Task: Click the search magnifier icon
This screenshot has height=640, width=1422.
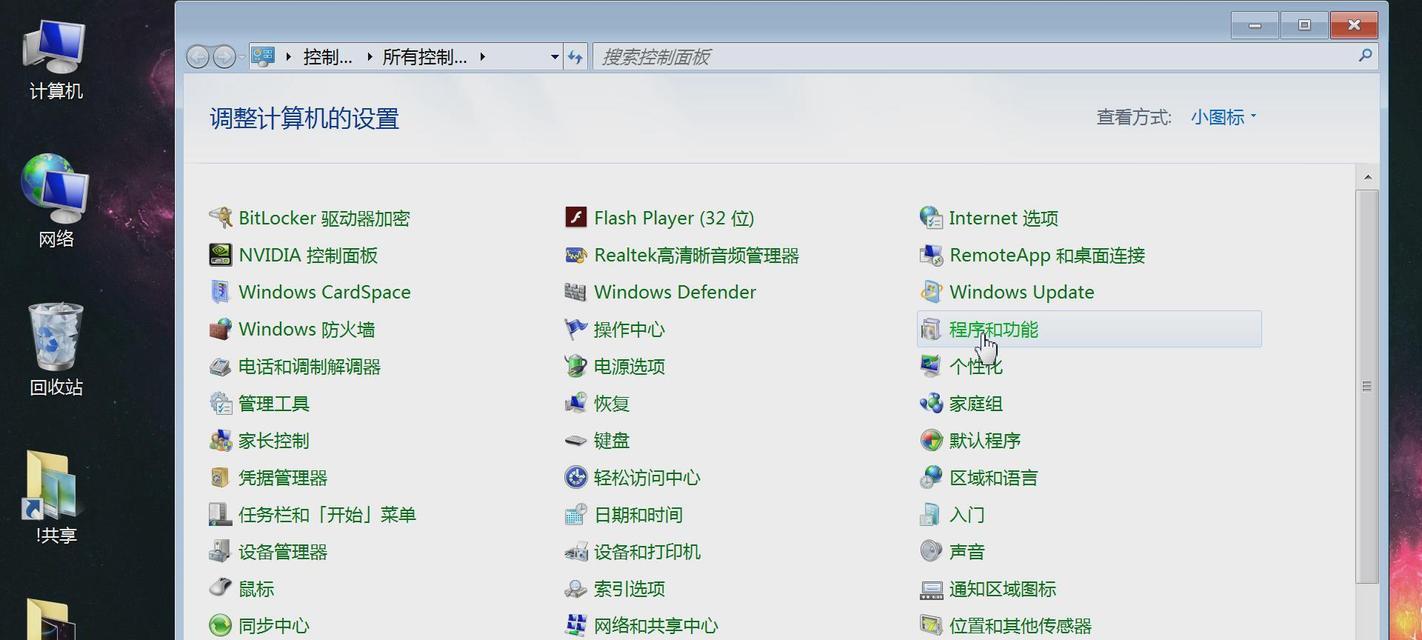Action: pyautogui.click(x=1365, y=56)
